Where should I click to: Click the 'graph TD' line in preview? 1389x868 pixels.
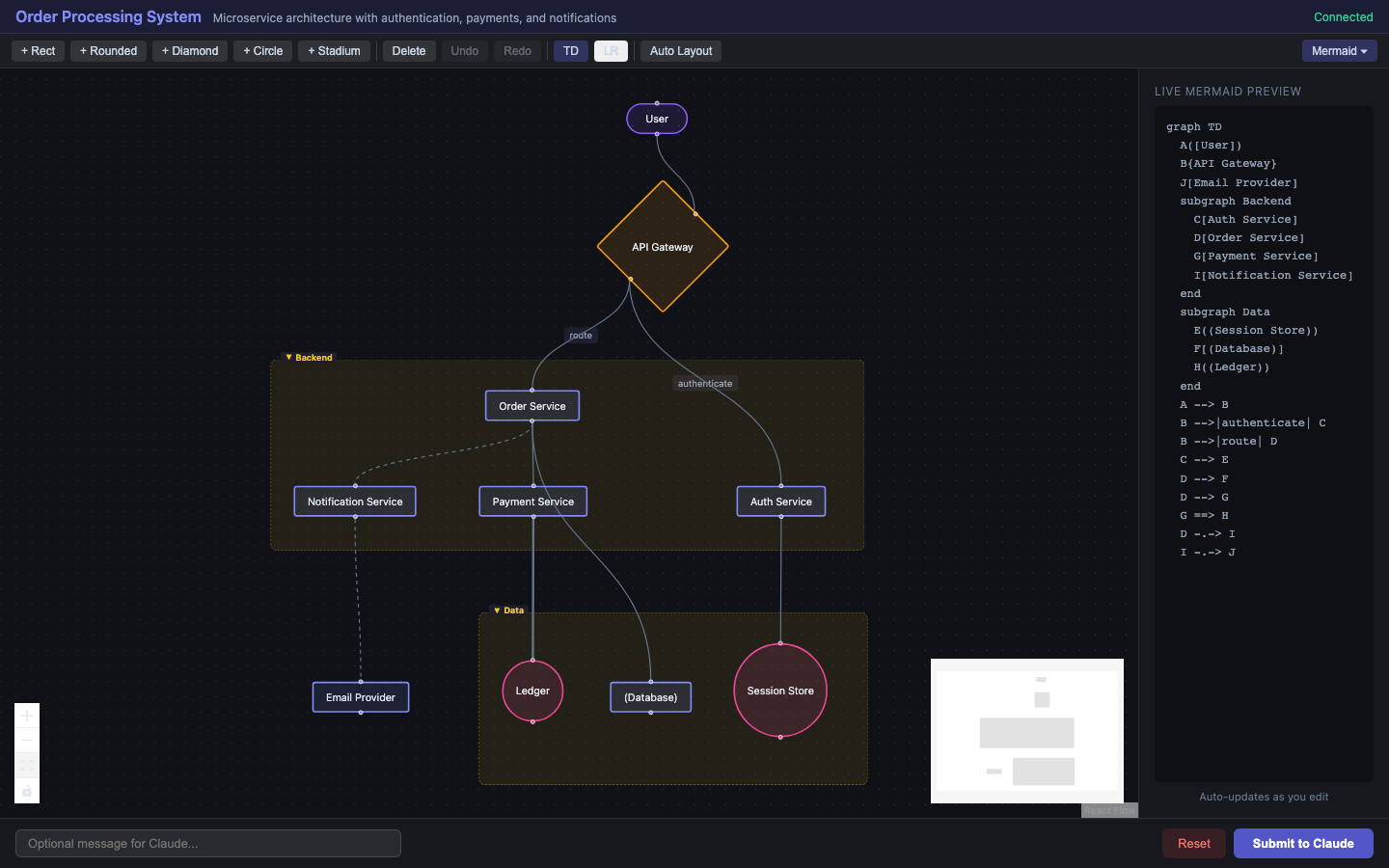[x=1194, y=127]
